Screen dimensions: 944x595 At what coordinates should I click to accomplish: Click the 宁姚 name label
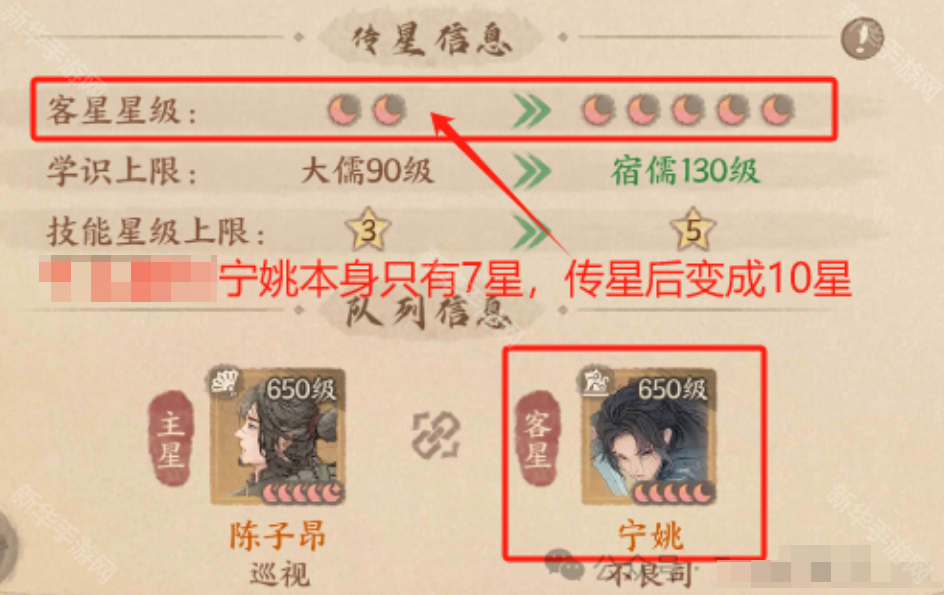[651, 536]
